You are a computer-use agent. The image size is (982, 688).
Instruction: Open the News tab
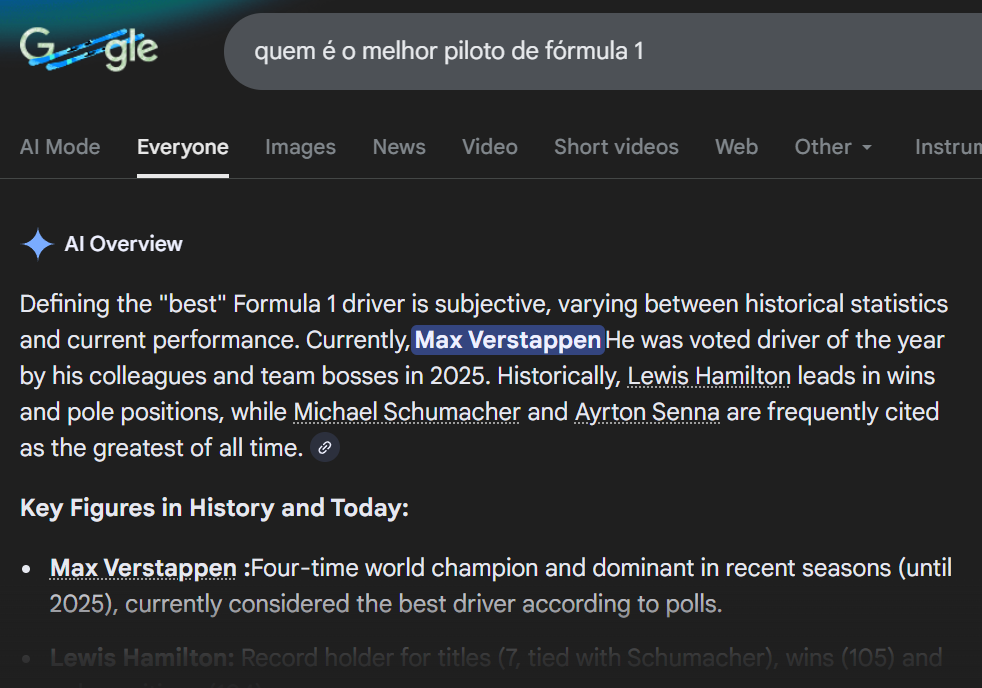(x=399, y=147)
